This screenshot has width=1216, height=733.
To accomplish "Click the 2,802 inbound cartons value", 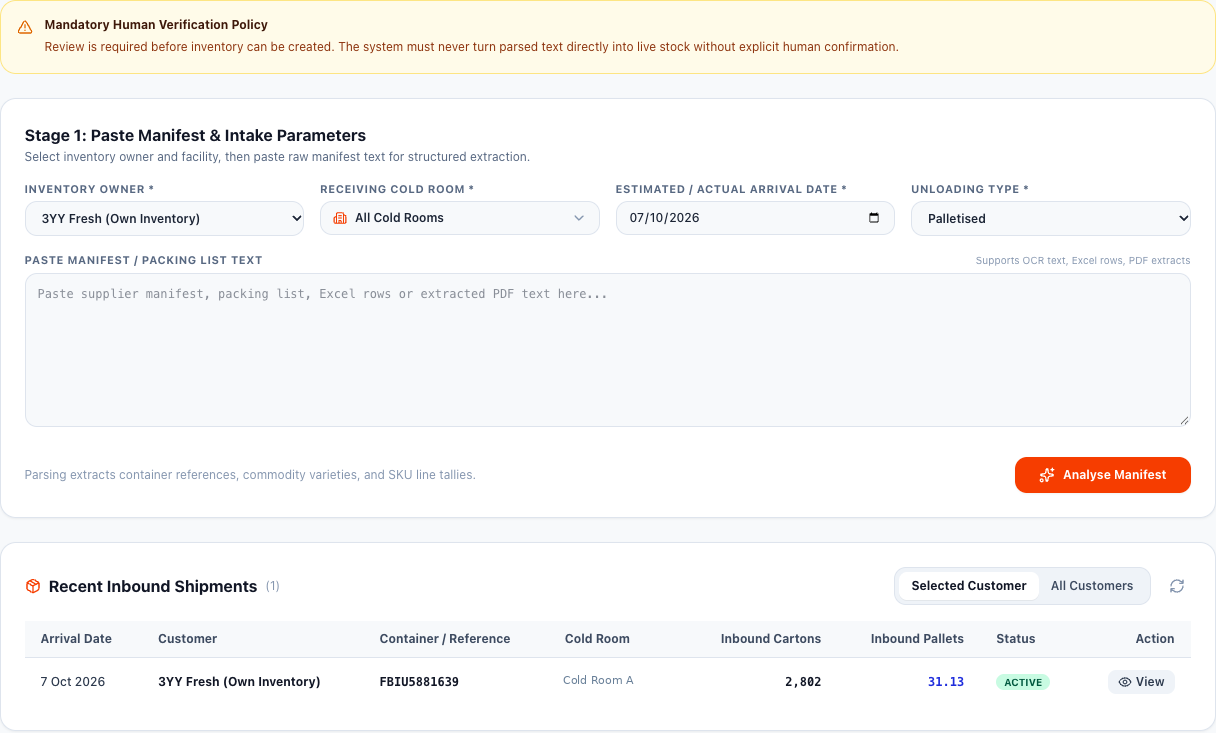I will [x=803, y=682].
